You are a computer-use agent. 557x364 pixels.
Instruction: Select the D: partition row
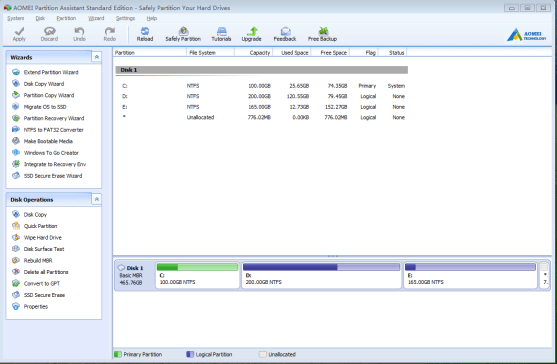point(261,97)
